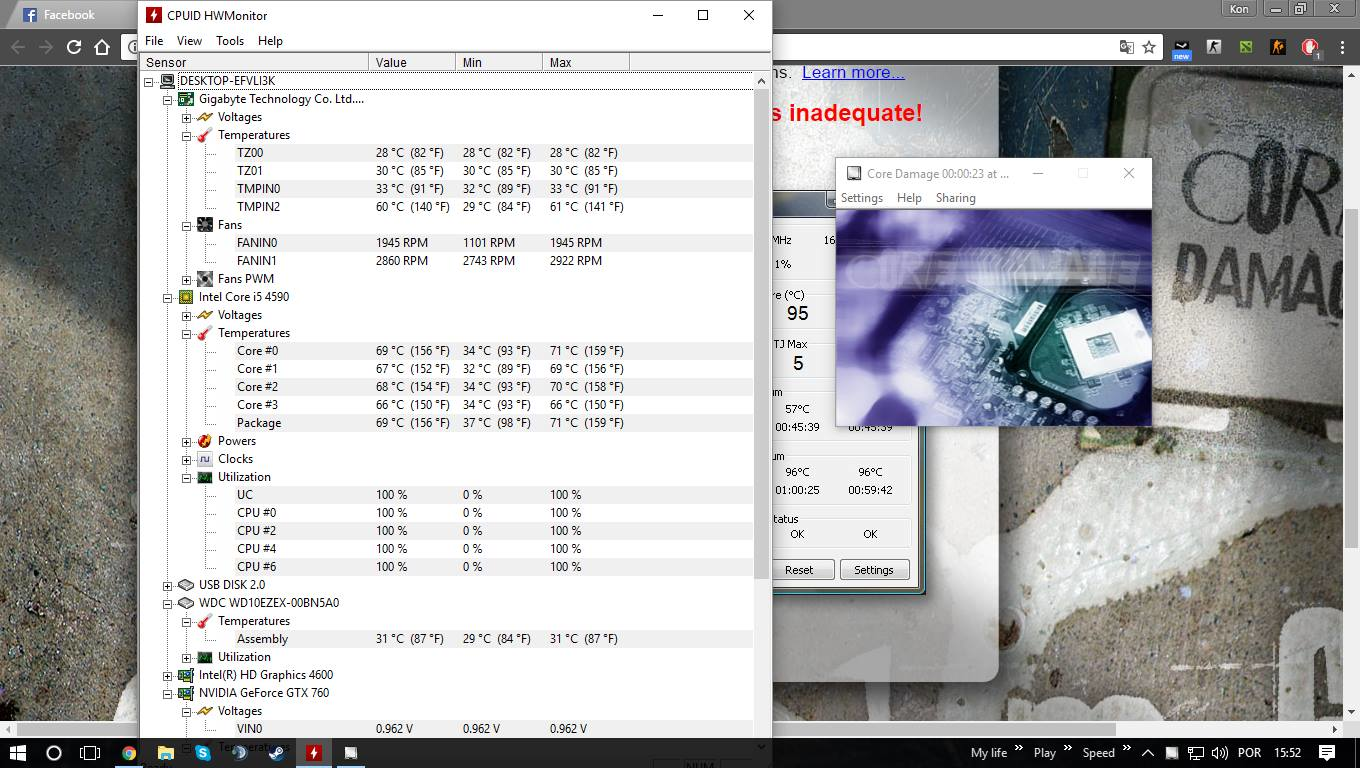Collapse the Intel Core i5 4590 node
Image resolution: width=1360 pixels, height=768 pixels.
pyautogui.click(x=168, y=297)
